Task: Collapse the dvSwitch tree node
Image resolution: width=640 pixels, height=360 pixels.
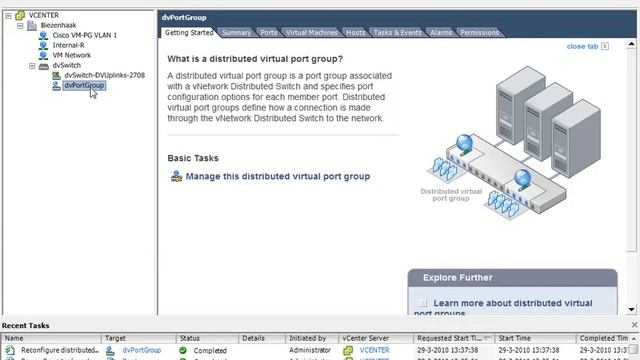Action: (x=32, y=65)
